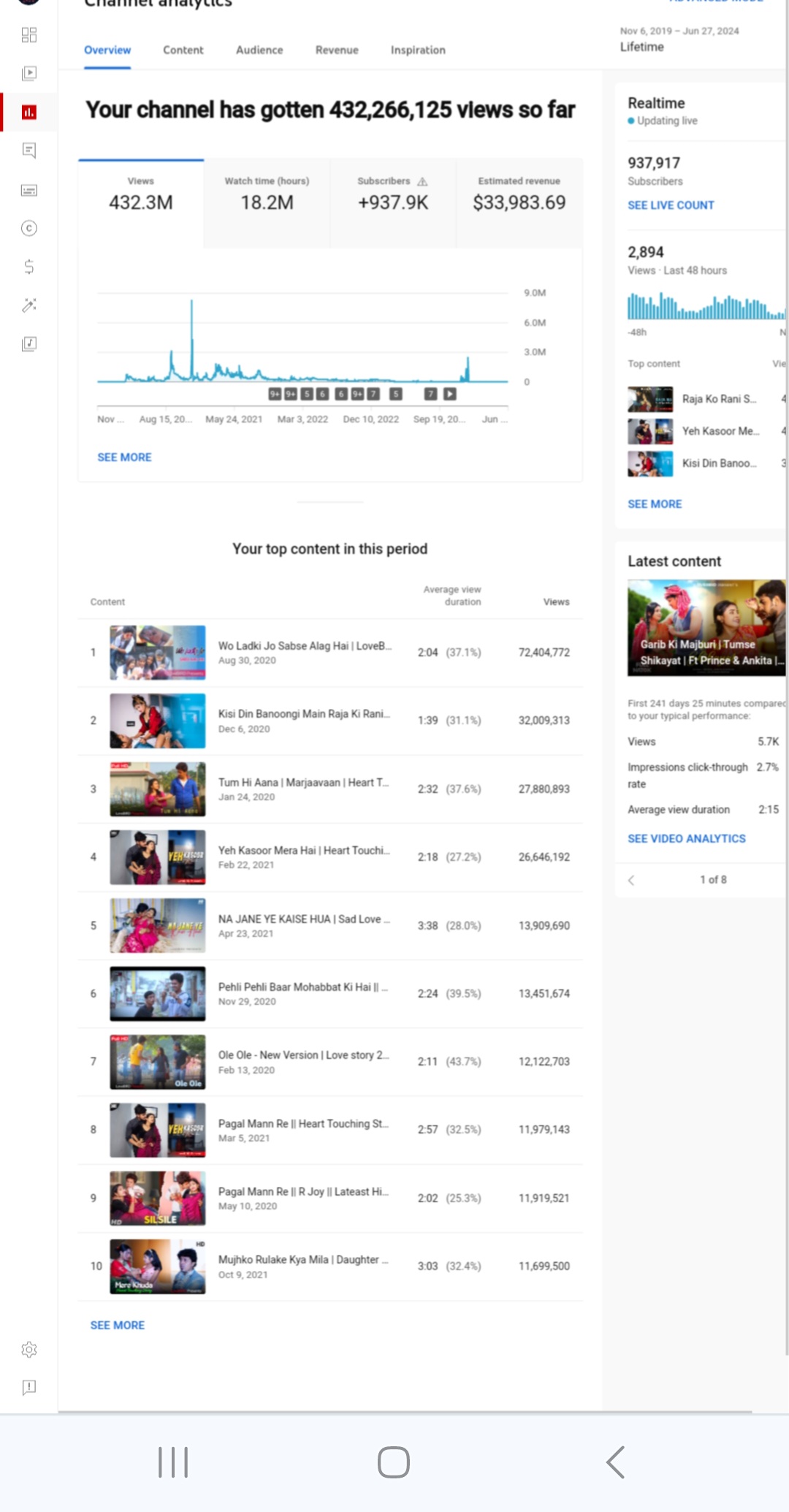
Task: Click Kisi Din Banoo... in Realtime top content
Action: point(720,463)
